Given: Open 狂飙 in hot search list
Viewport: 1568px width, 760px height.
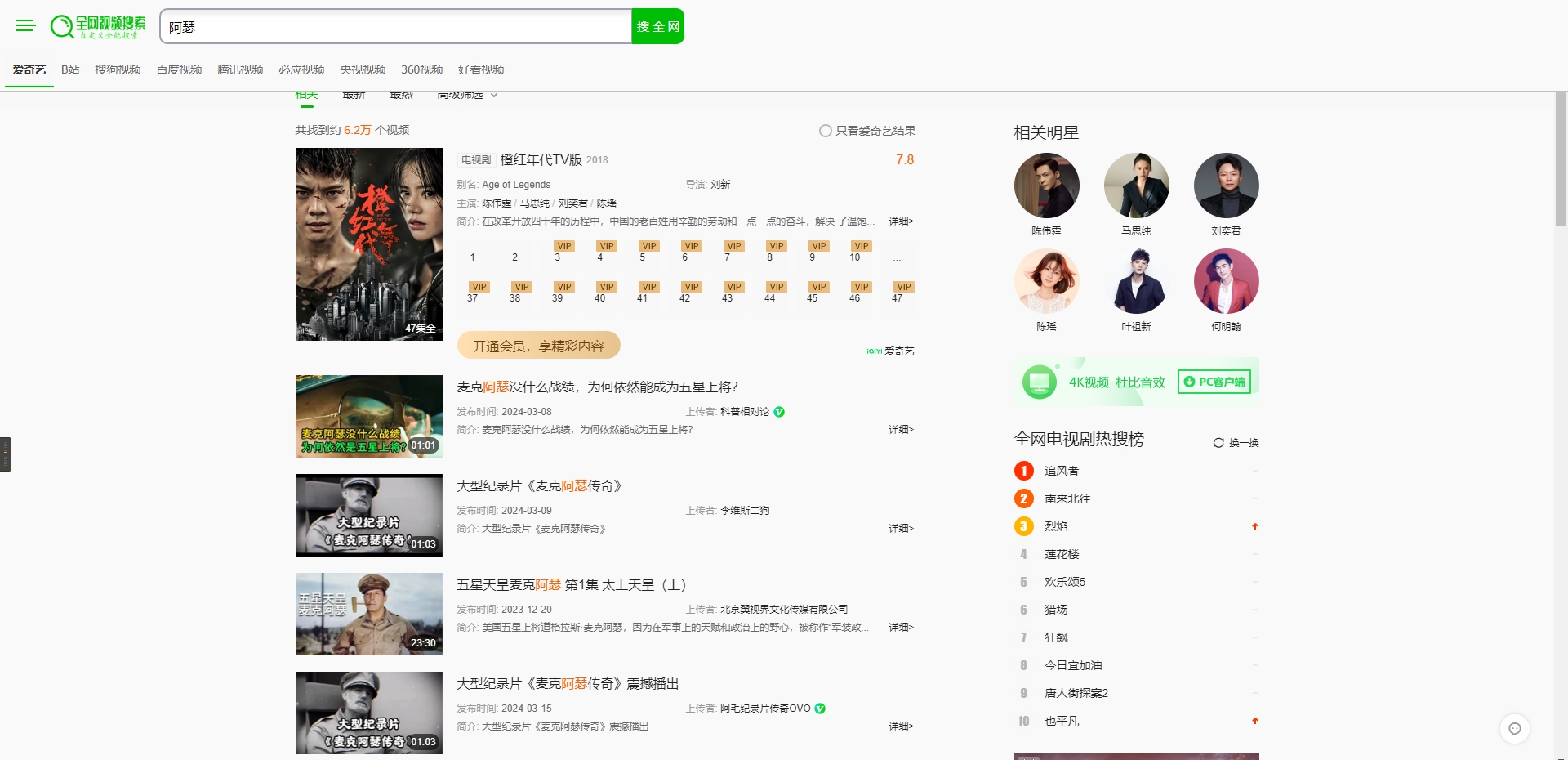Looking at the screenshot, I should [x=1056, y=637].
